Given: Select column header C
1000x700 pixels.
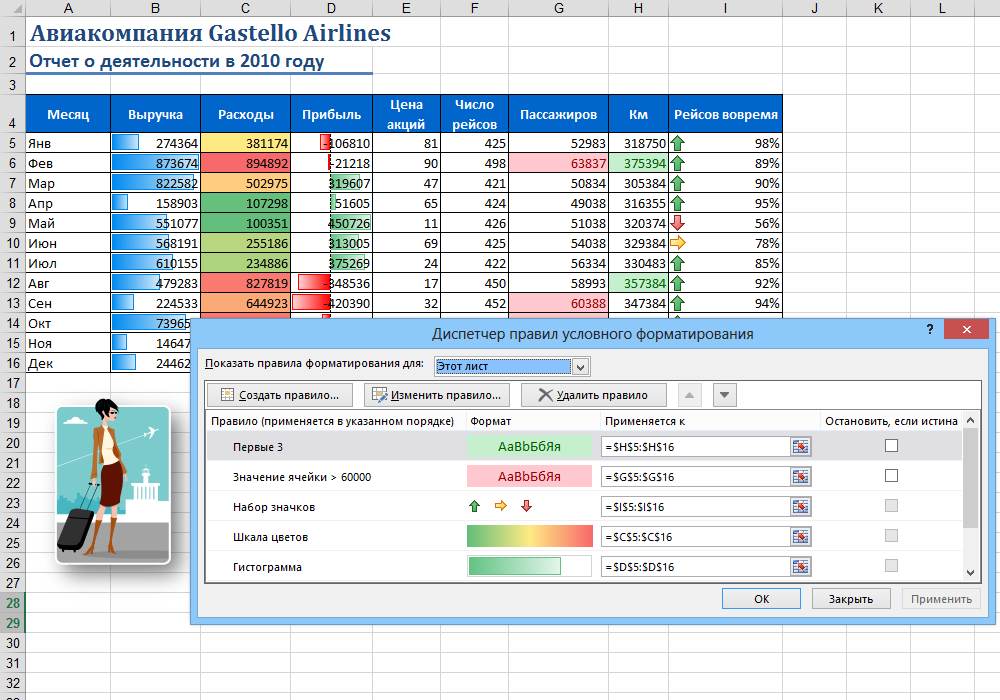Looking at the screenshot, I should 246,8.
